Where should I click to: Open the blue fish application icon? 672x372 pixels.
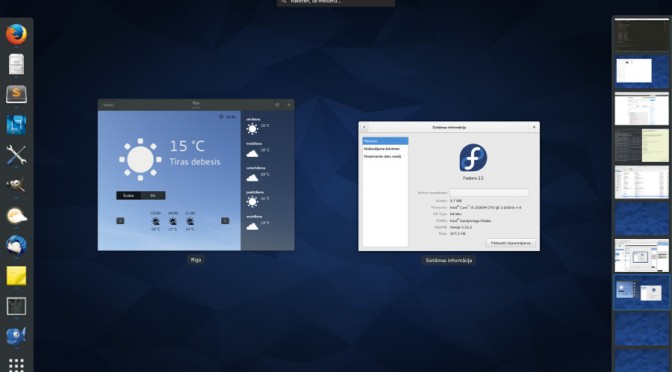click(x=16, y=336)
